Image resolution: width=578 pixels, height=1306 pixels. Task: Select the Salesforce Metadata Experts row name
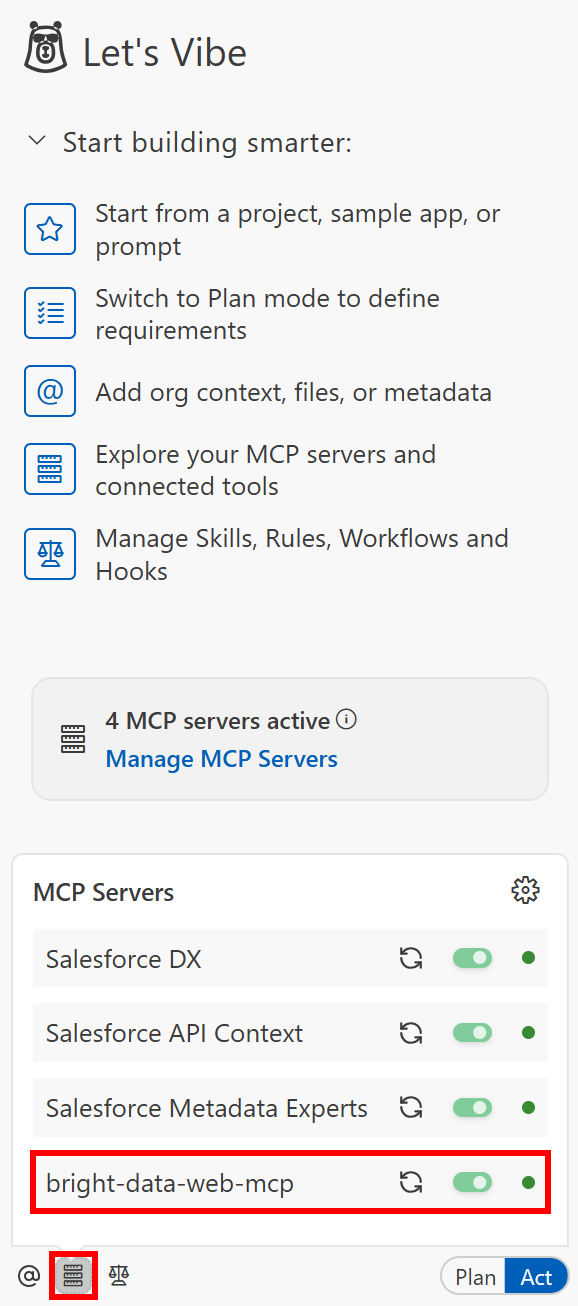pyautogui.click(x=207, y=1108)
